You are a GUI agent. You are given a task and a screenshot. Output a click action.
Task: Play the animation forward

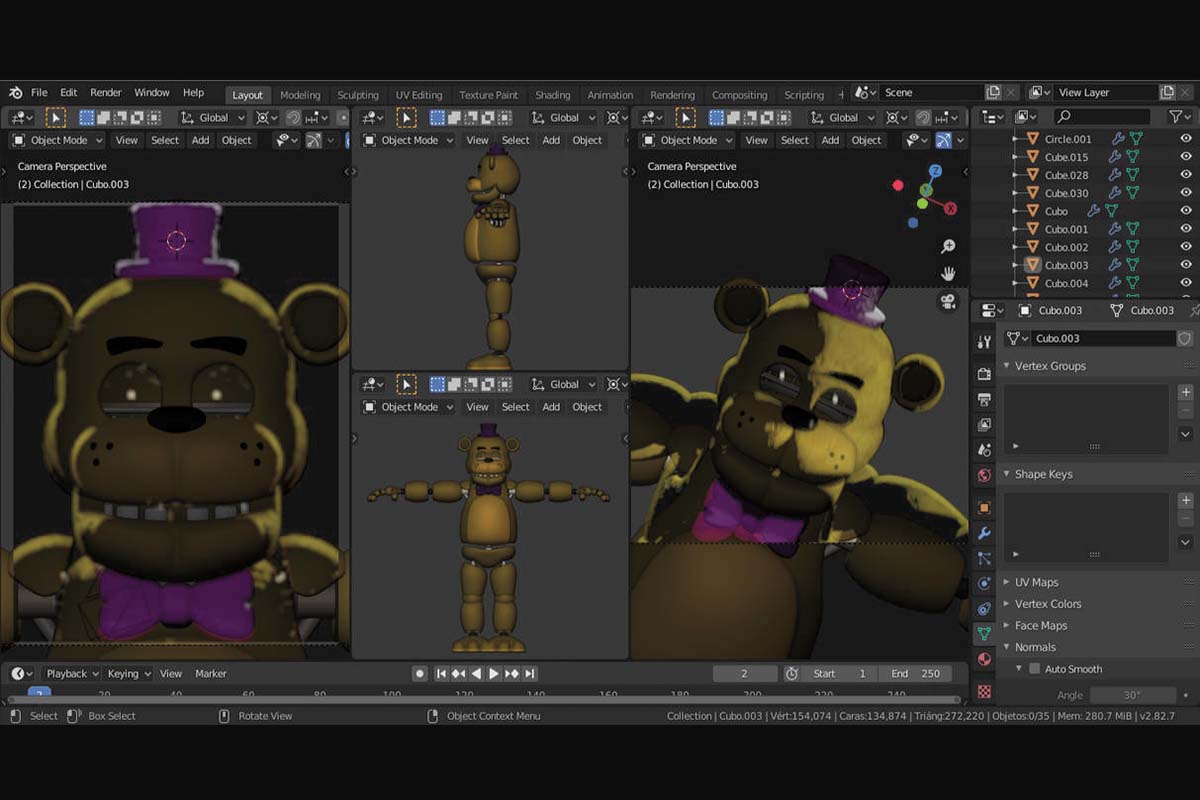coord(493,674)
